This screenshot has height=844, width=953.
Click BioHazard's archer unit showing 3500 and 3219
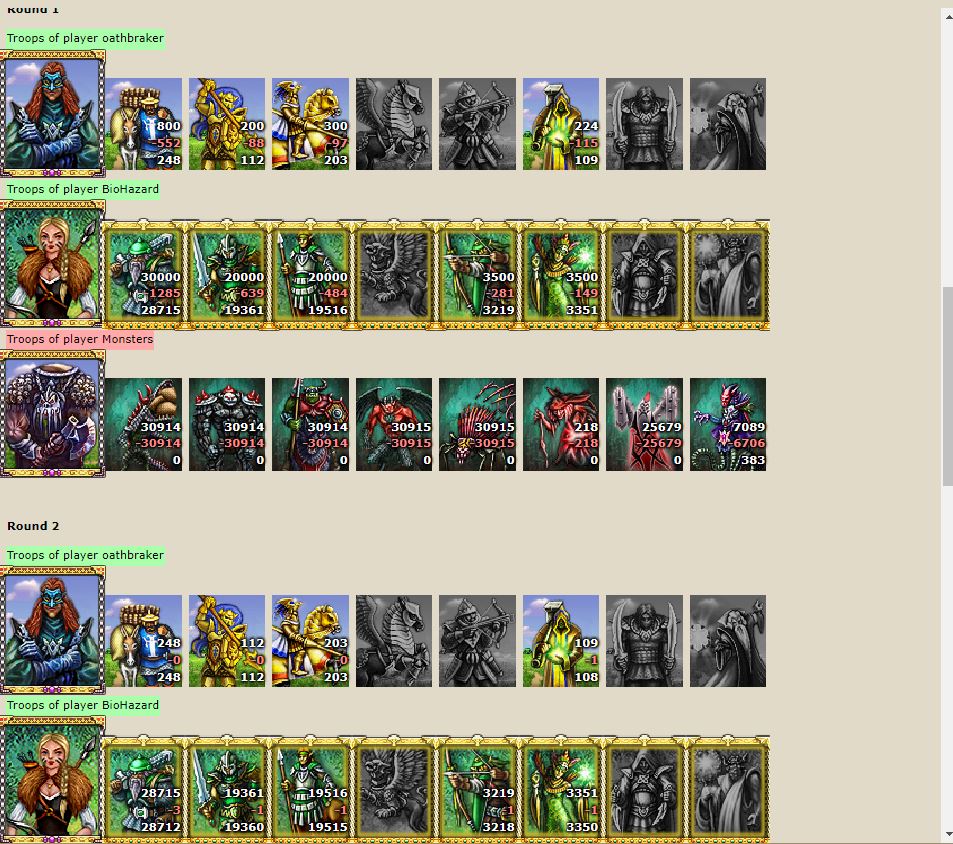coord(478,275)
